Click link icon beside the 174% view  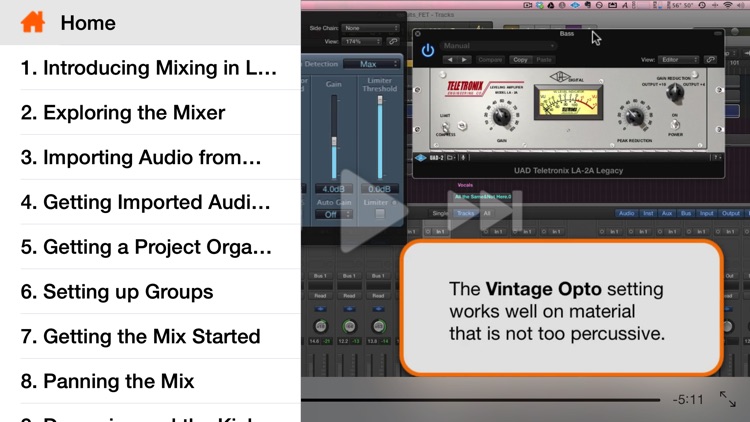393,42
